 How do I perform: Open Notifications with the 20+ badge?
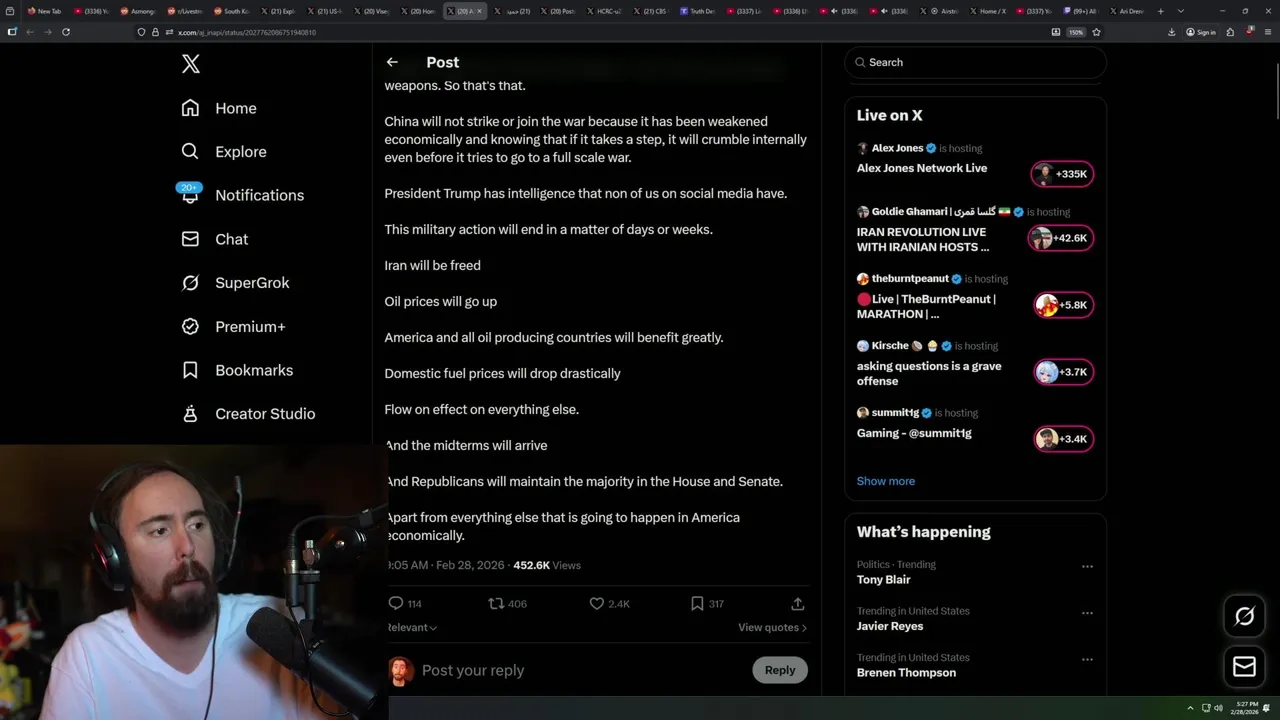[x=242, y=195]
